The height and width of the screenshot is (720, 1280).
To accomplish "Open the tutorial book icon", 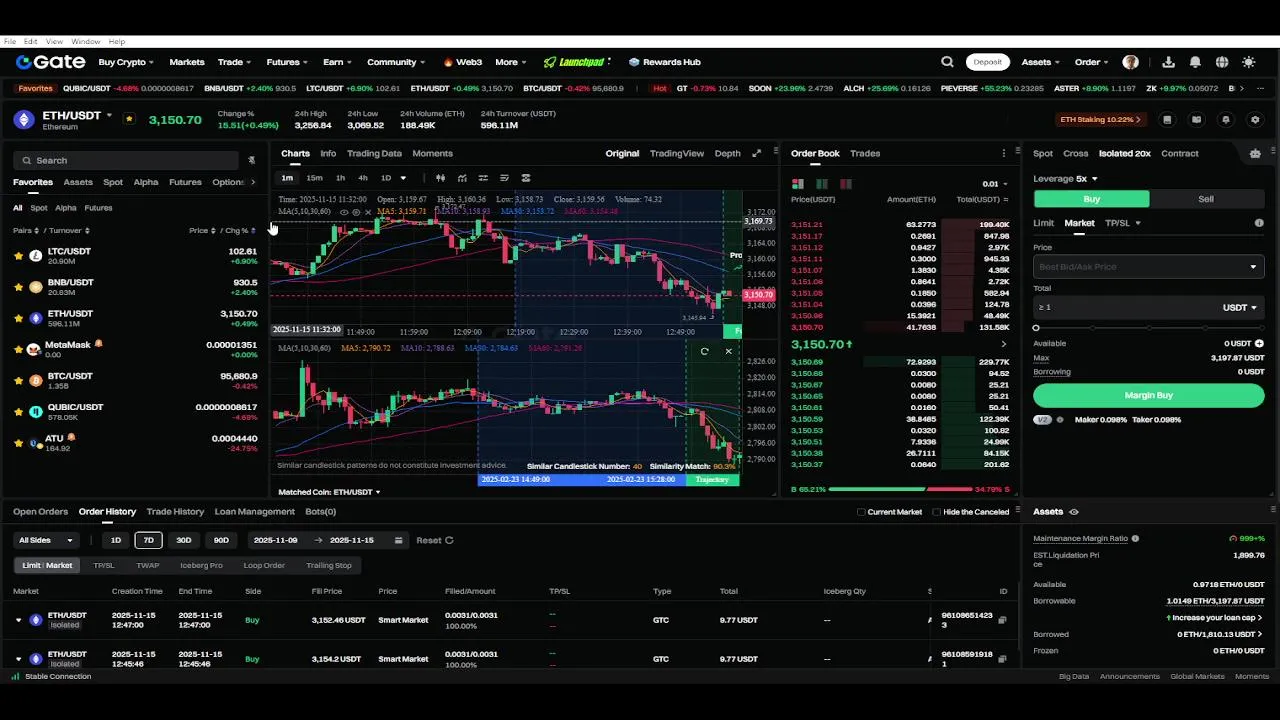I will pyautogui.click(x=1196, y=120).
